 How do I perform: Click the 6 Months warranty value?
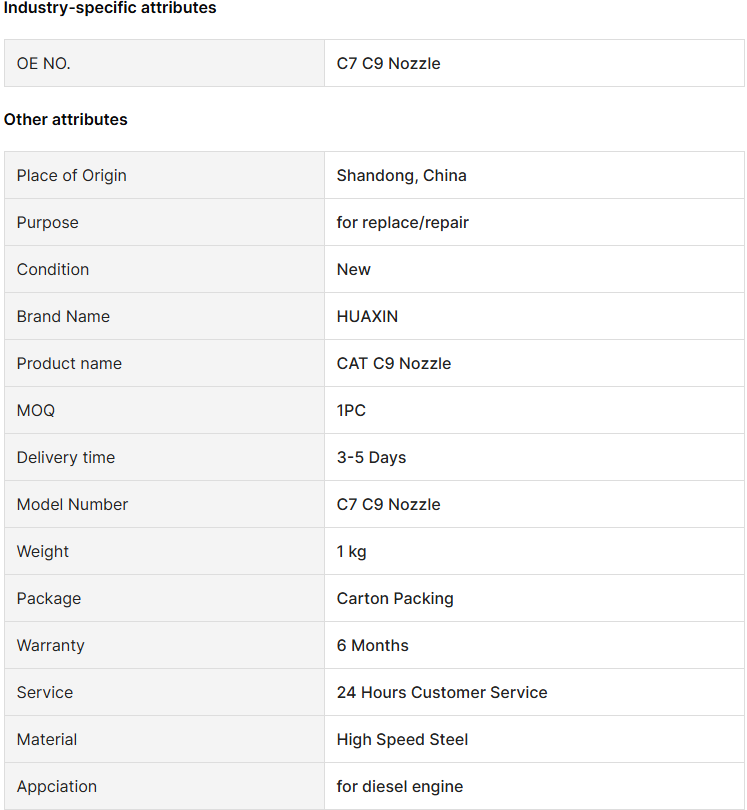[x=372, y=646]
